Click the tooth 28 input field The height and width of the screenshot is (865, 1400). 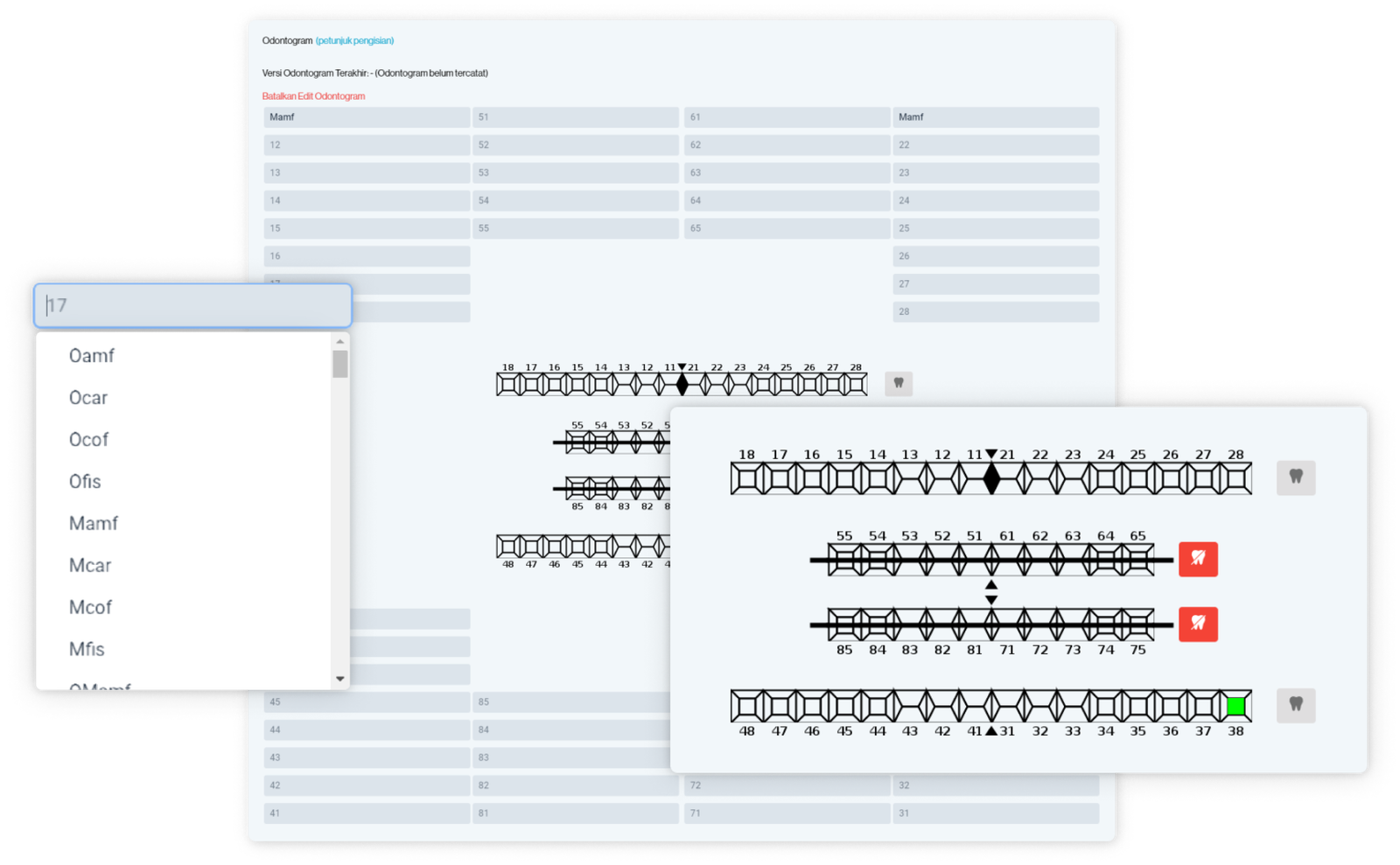click(x=996, y=311)
